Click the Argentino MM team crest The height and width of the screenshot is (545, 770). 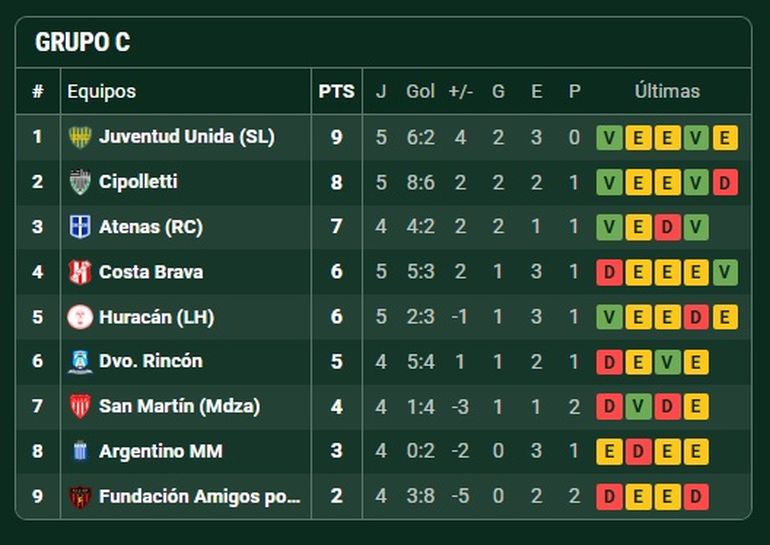80,451
